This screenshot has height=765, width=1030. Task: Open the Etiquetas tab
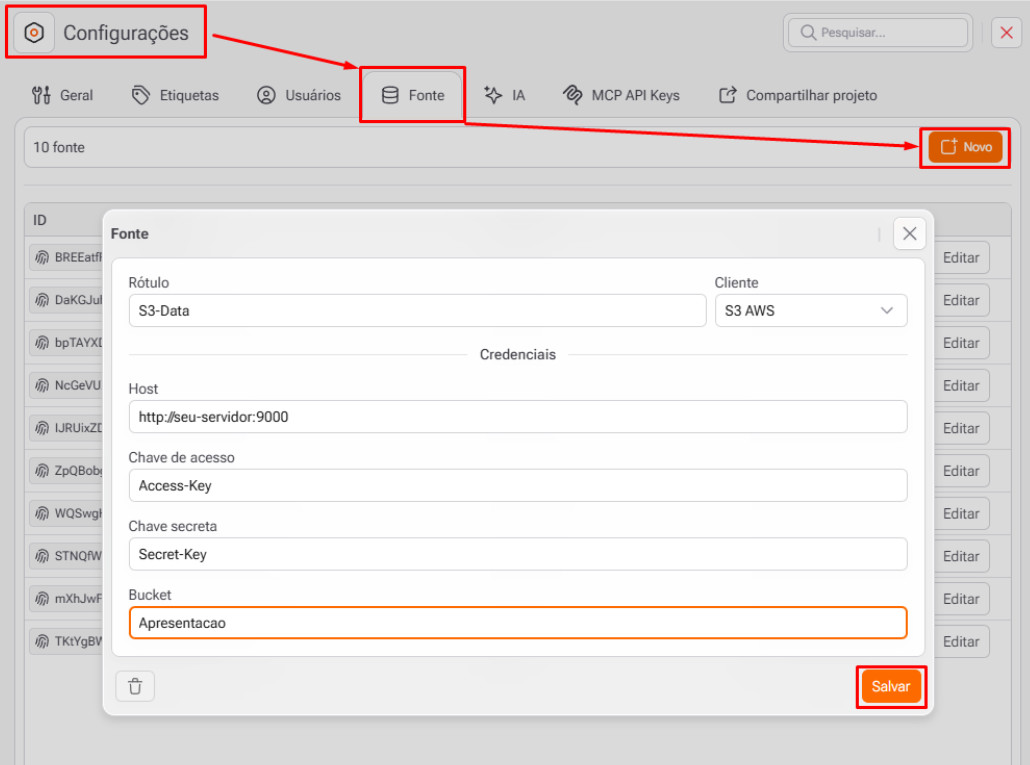[176, 96]
